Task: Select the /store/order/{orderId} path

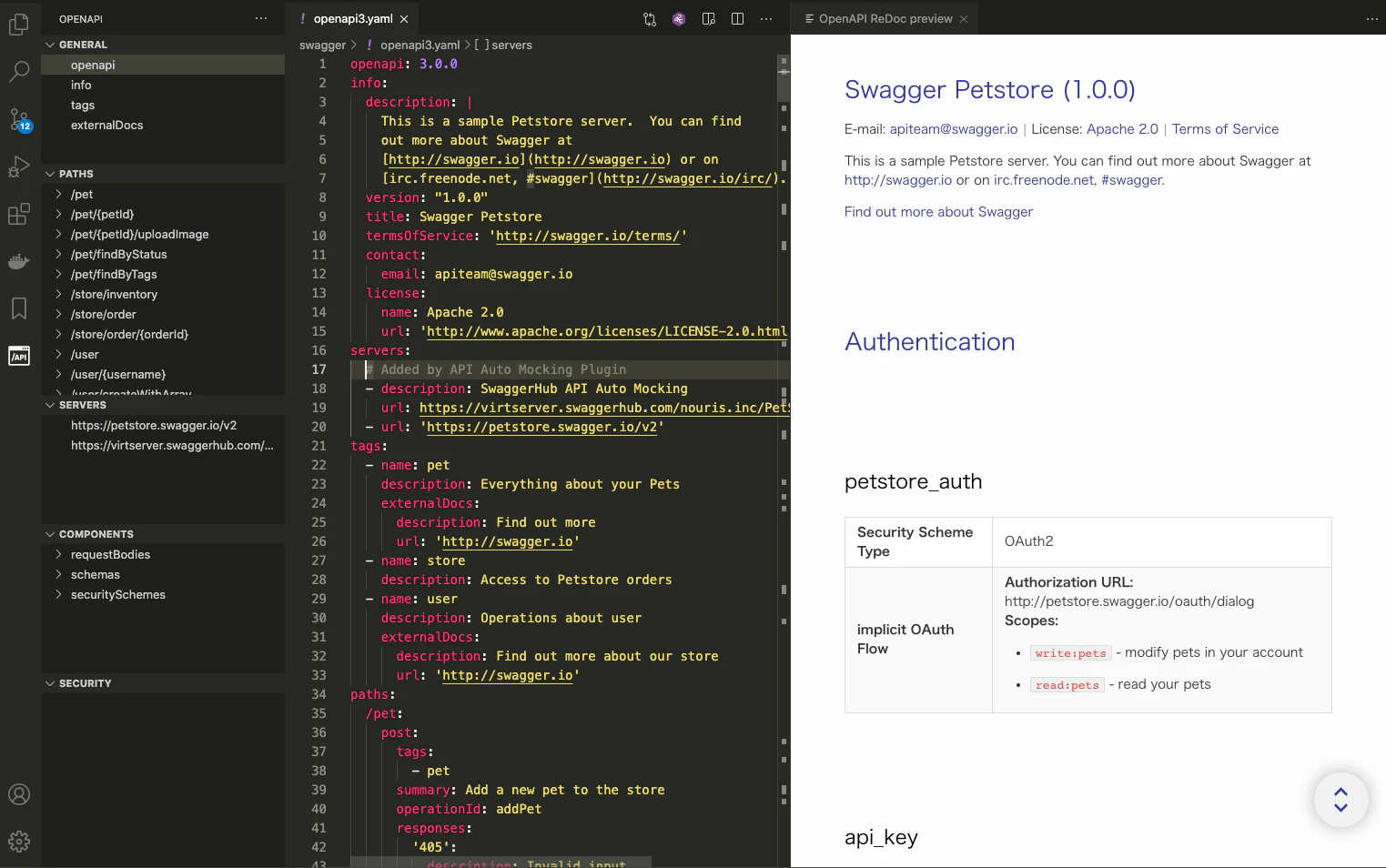Action: (x=163, y=334)
